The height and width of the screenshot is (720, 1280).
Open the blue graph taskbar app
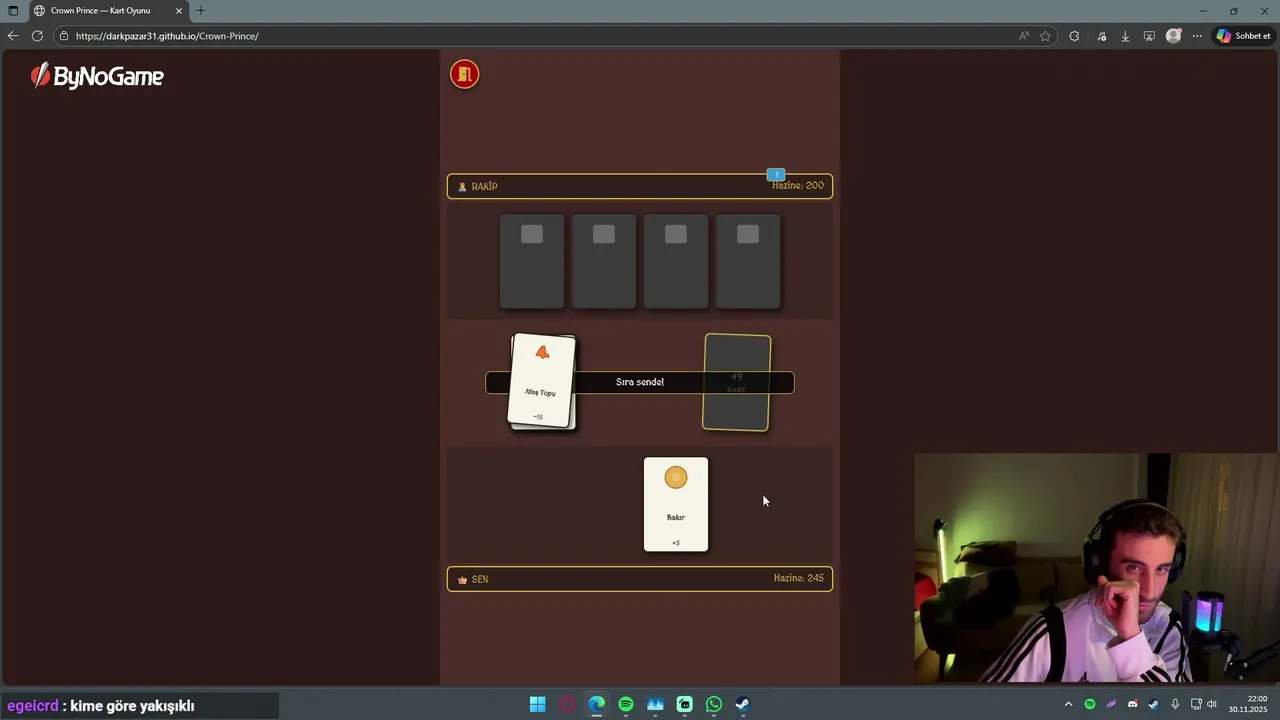coord(656,704)
